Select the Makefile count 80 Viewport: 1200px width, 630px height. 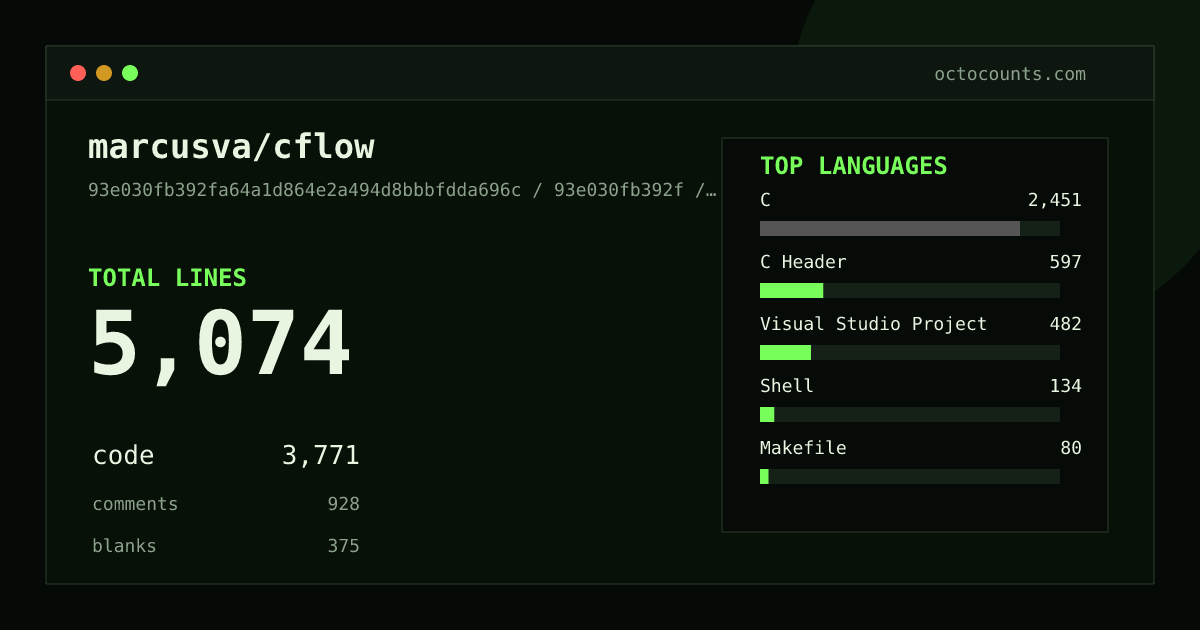[x=1071, y=448]
